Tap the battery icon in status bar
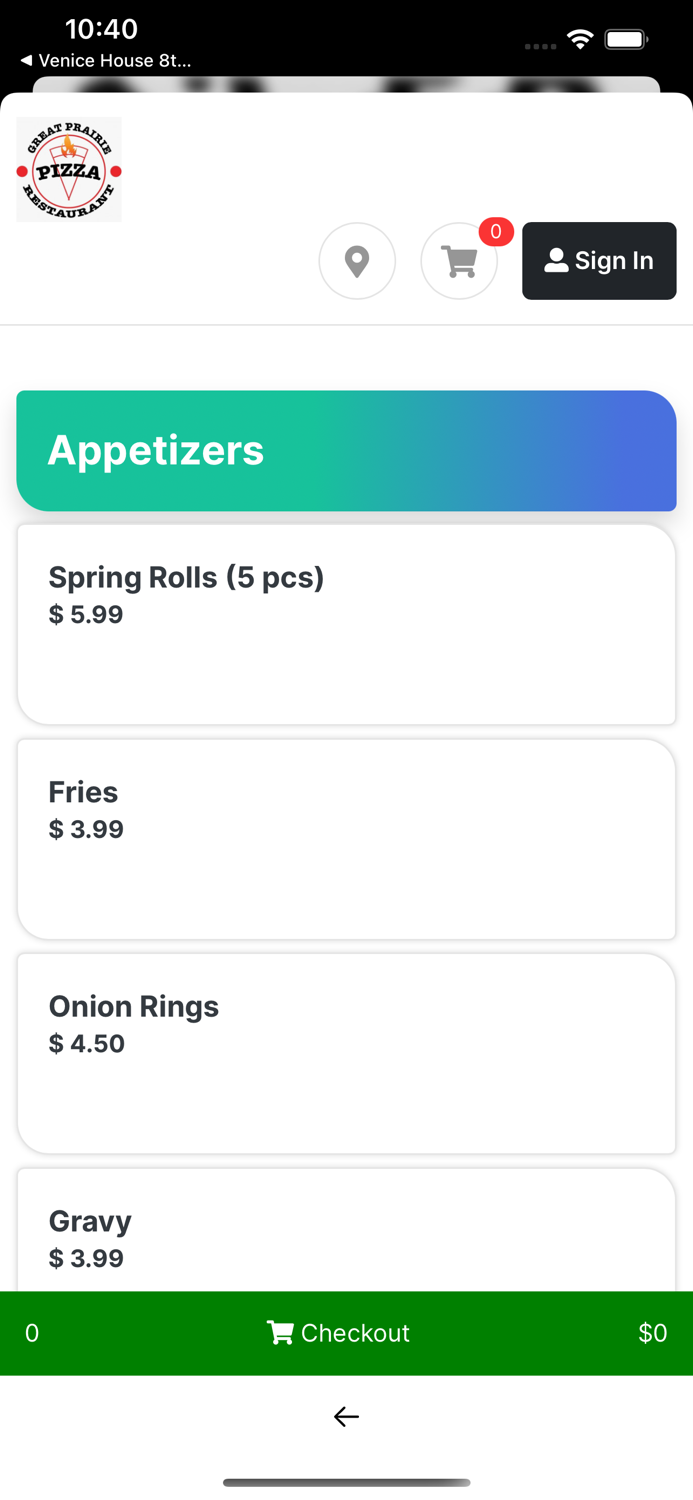 coord(627,39)
